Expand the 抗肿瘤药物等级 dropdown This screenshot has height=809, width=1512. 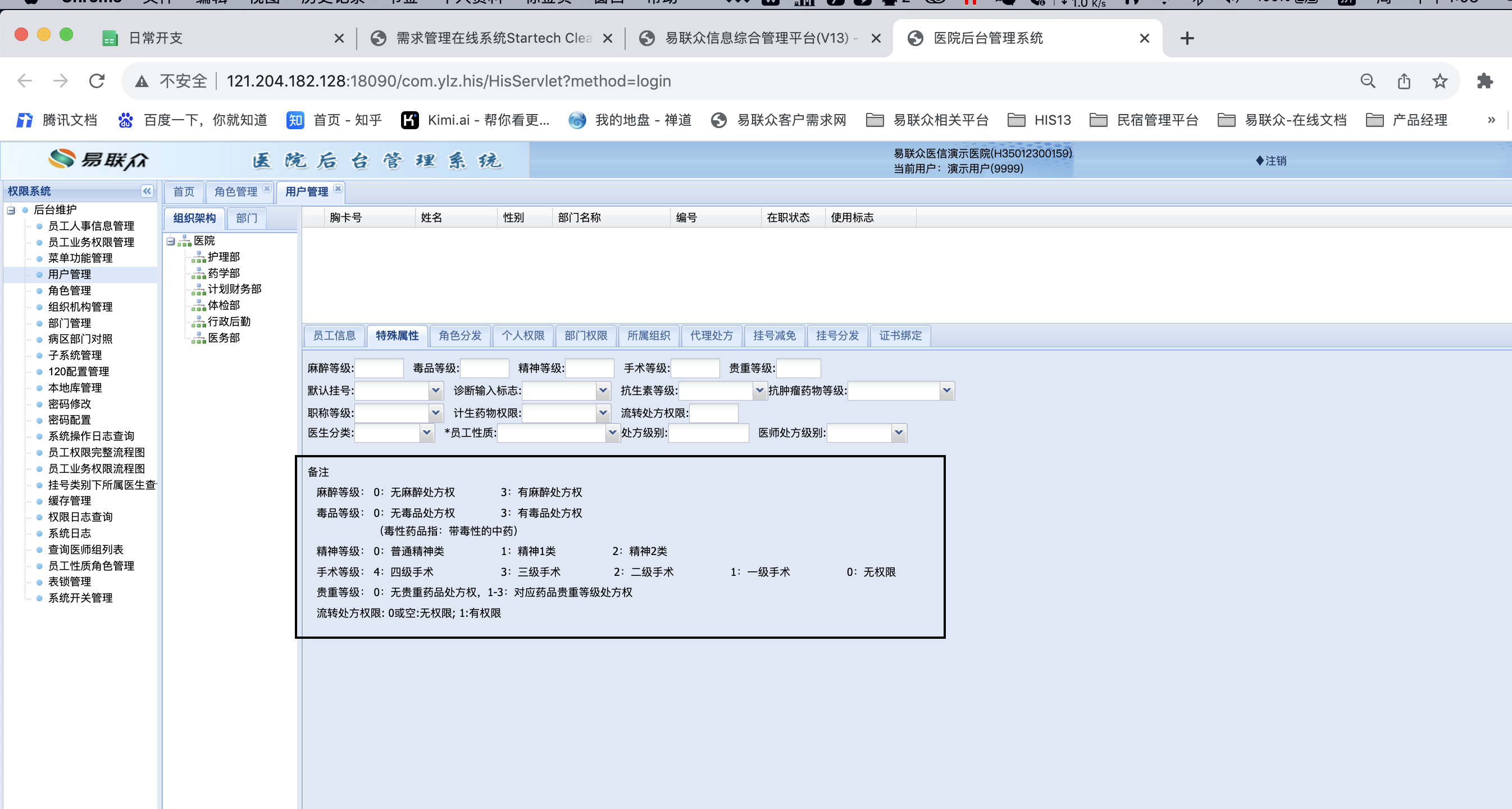tap(946, 390)
